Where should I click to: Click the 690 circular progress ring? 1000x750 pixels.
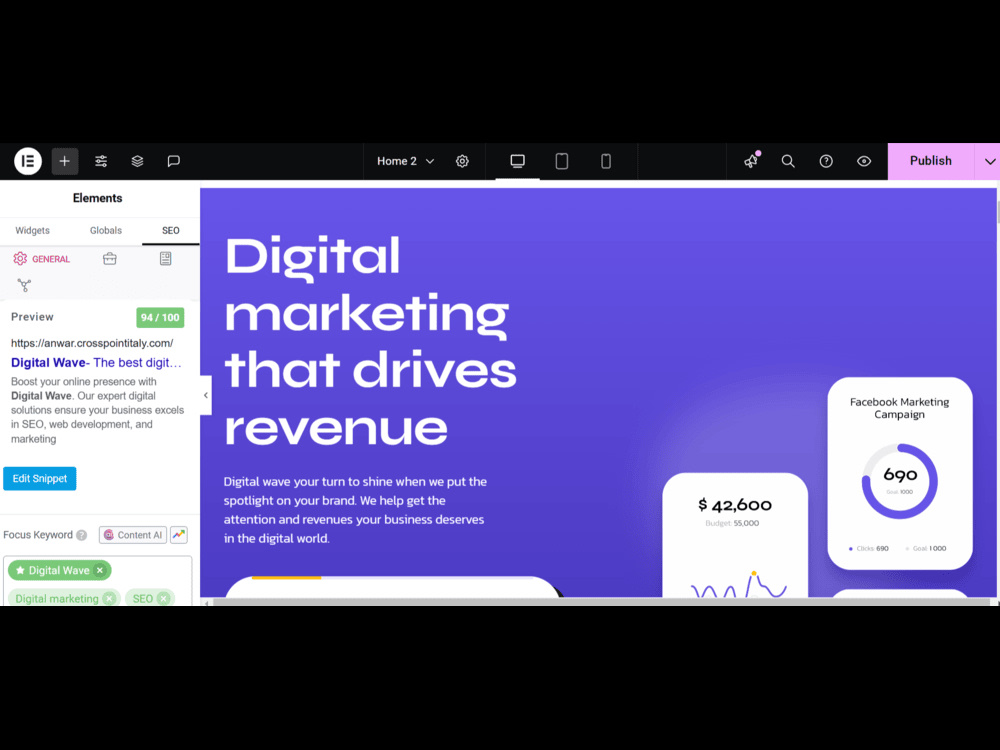pos(900,481)
